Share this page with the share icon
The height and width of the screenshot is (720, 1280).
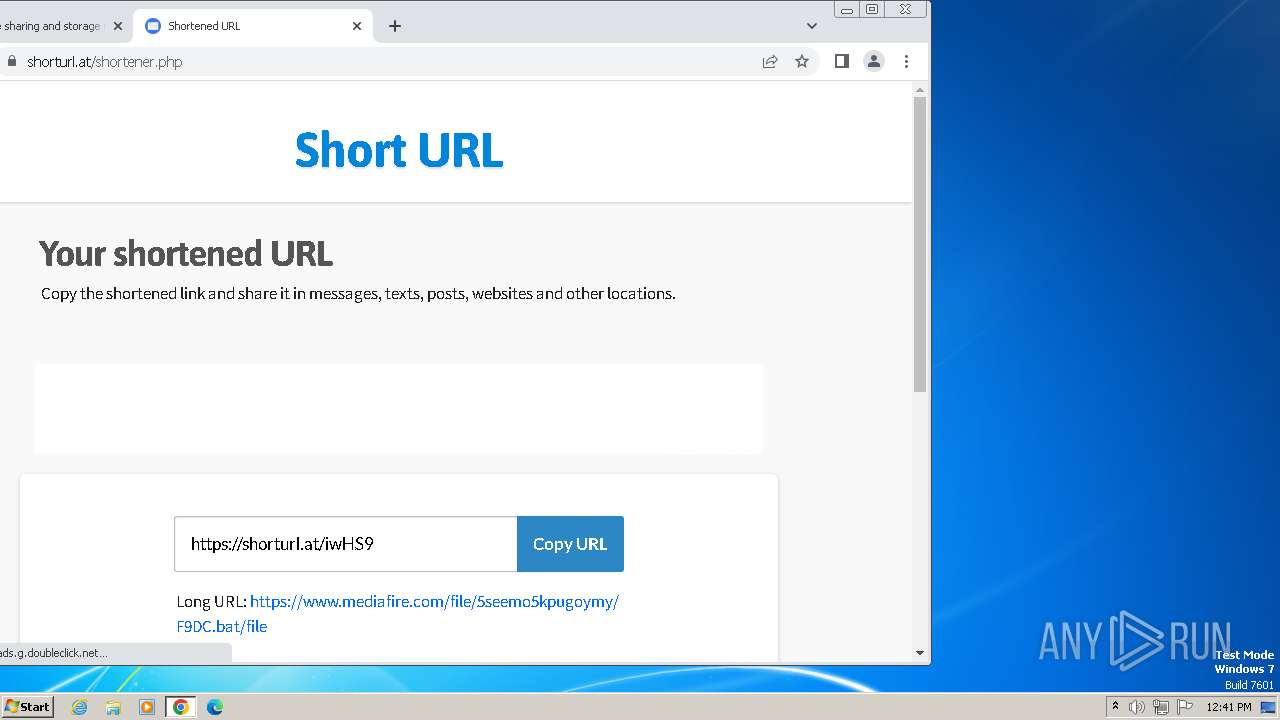[770, 61]
